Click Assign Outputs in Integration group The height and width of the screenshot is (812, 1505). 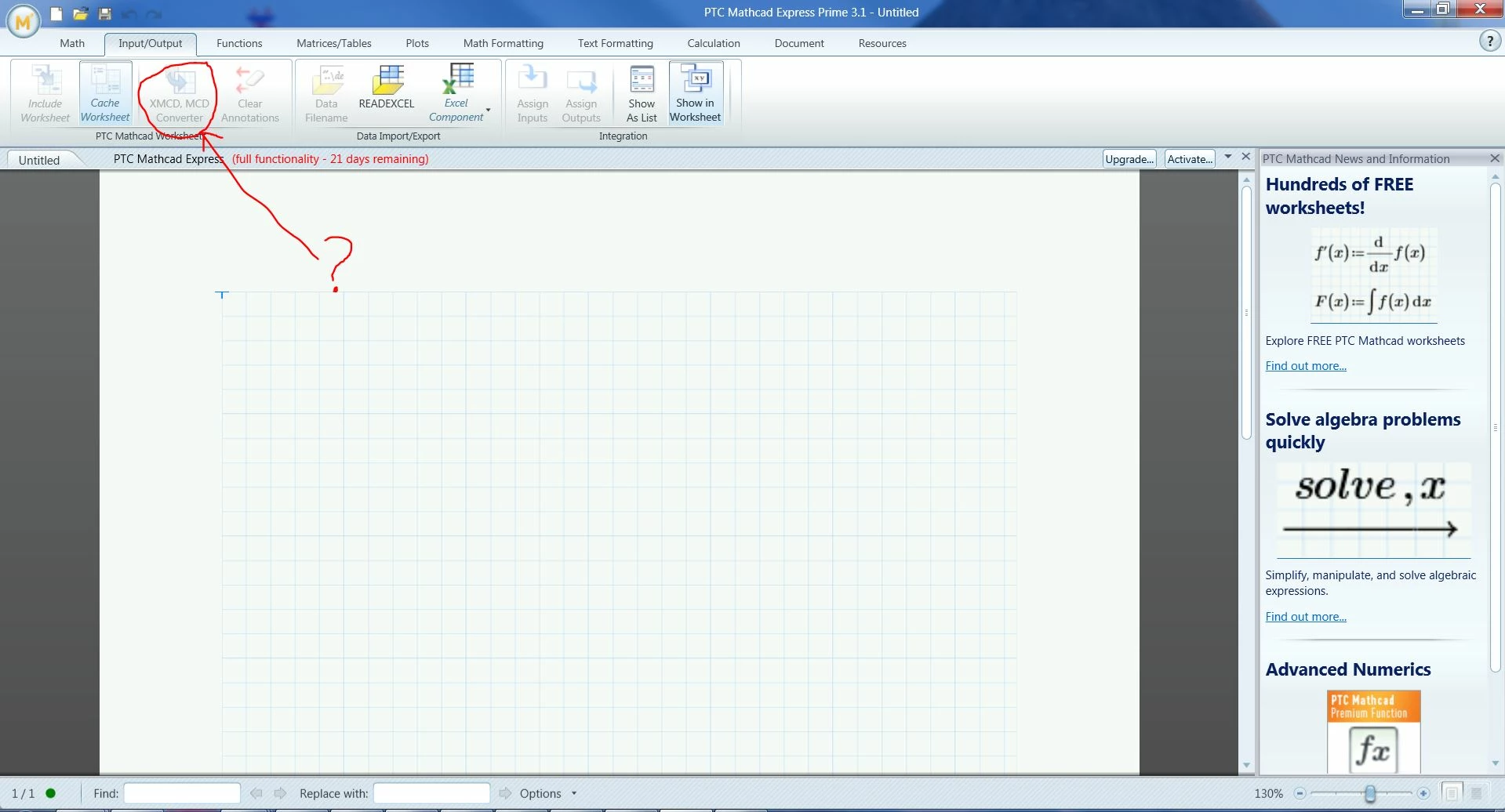[x=581, y=94]
